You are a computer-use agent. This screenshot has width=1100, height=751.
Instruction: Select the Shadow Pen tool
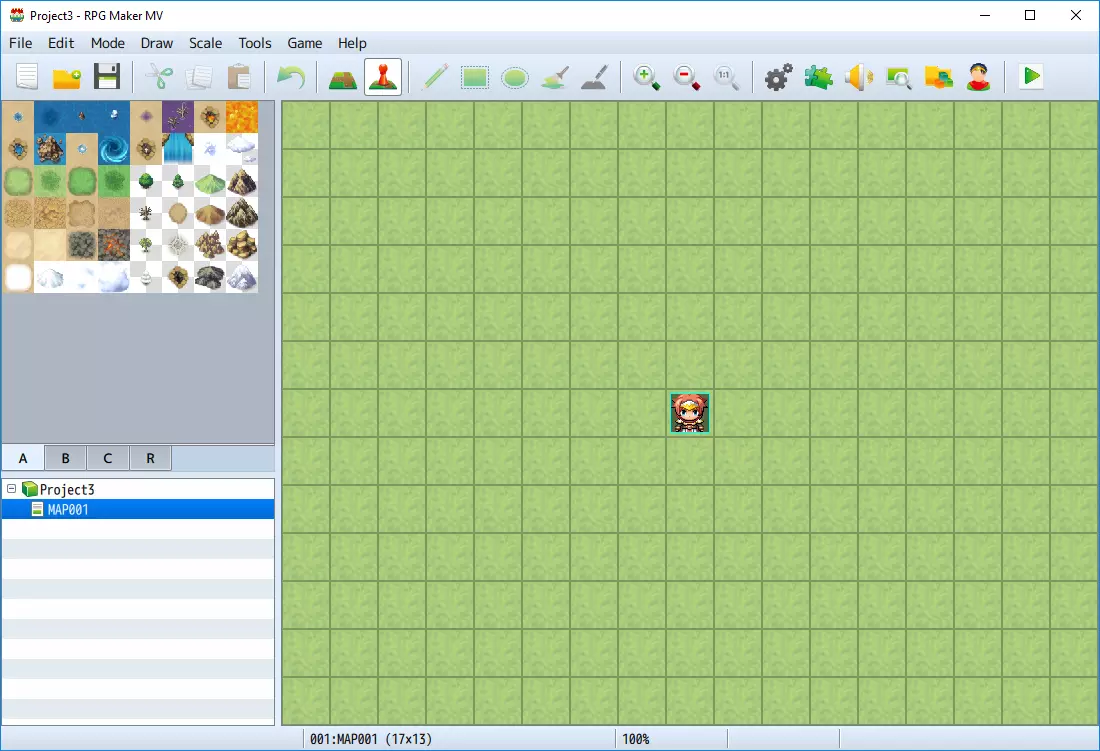tap(595, 76)
